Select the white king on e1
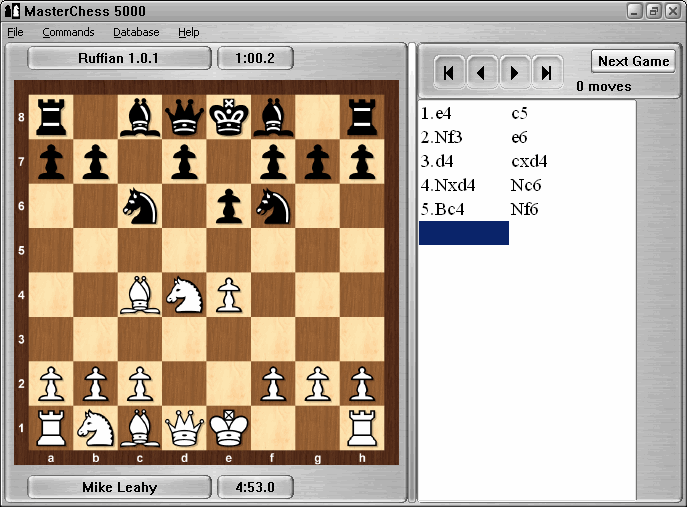Image resolution: width=687 pixels, height=507 pixels. pos(230,429)
